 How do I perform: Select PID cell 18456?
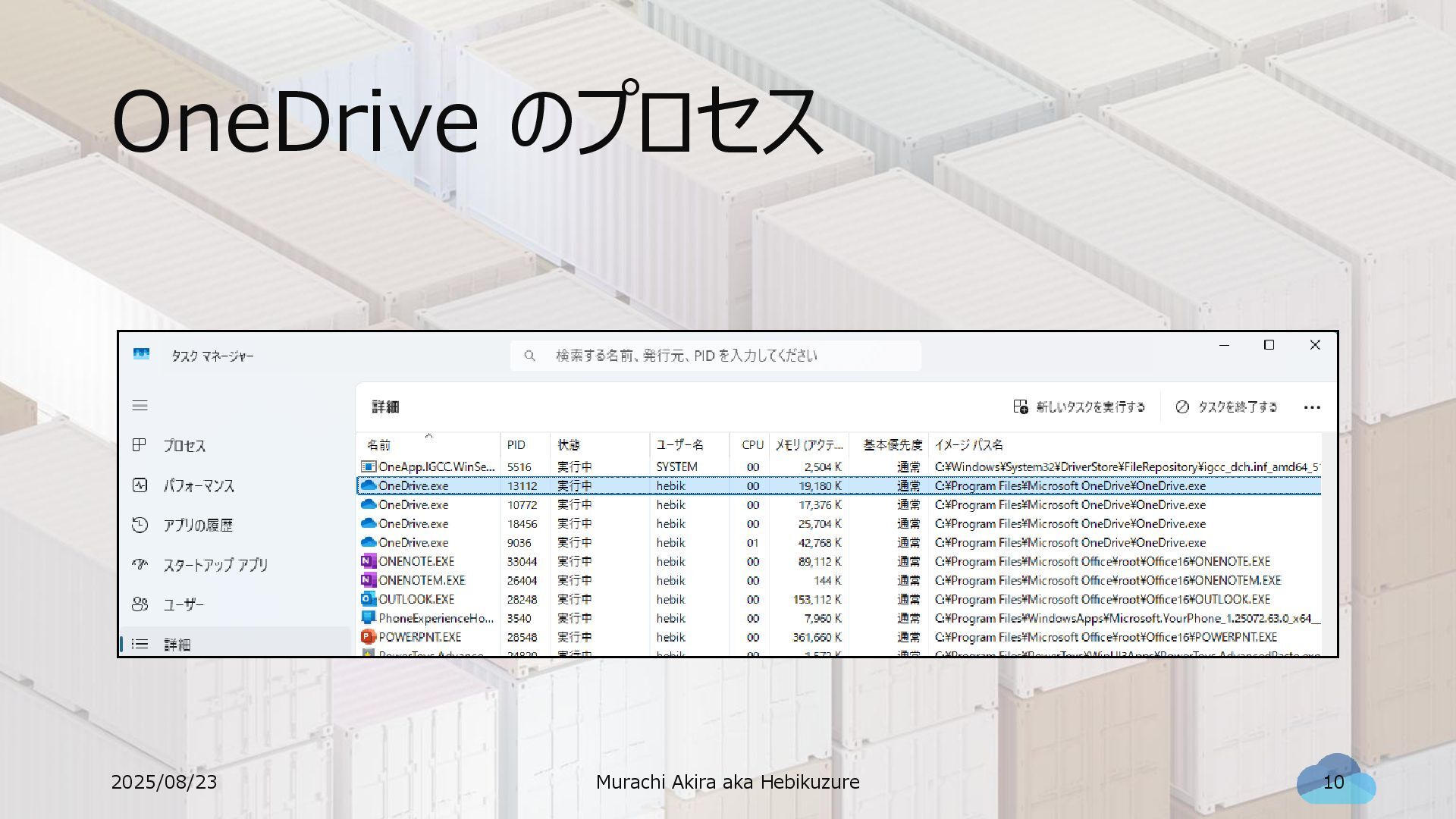[522, 523]
